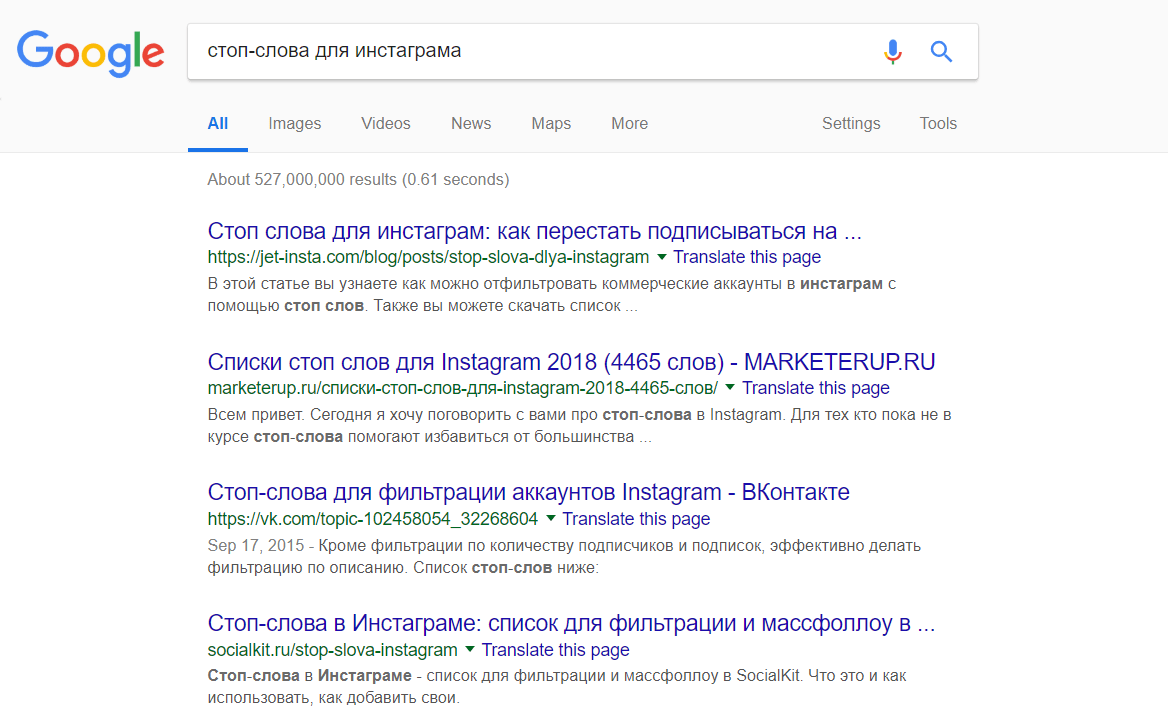Open 'Списки стоп слов для Instagram 2018' result
The image size is (1168, 728).
click(571, 362)
